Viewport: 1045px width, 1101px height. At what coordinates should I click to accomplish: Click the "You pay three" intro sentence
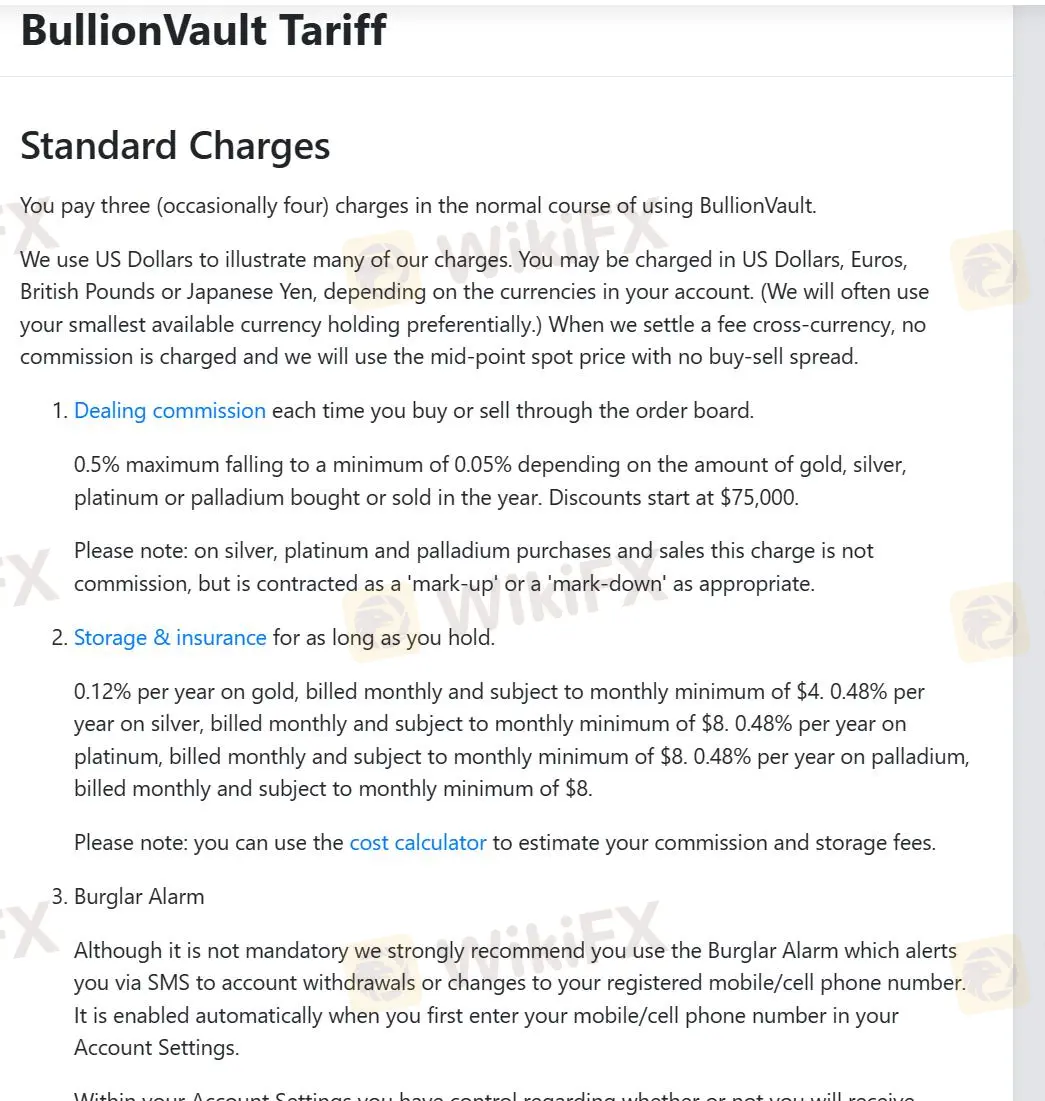click(418, 207)
